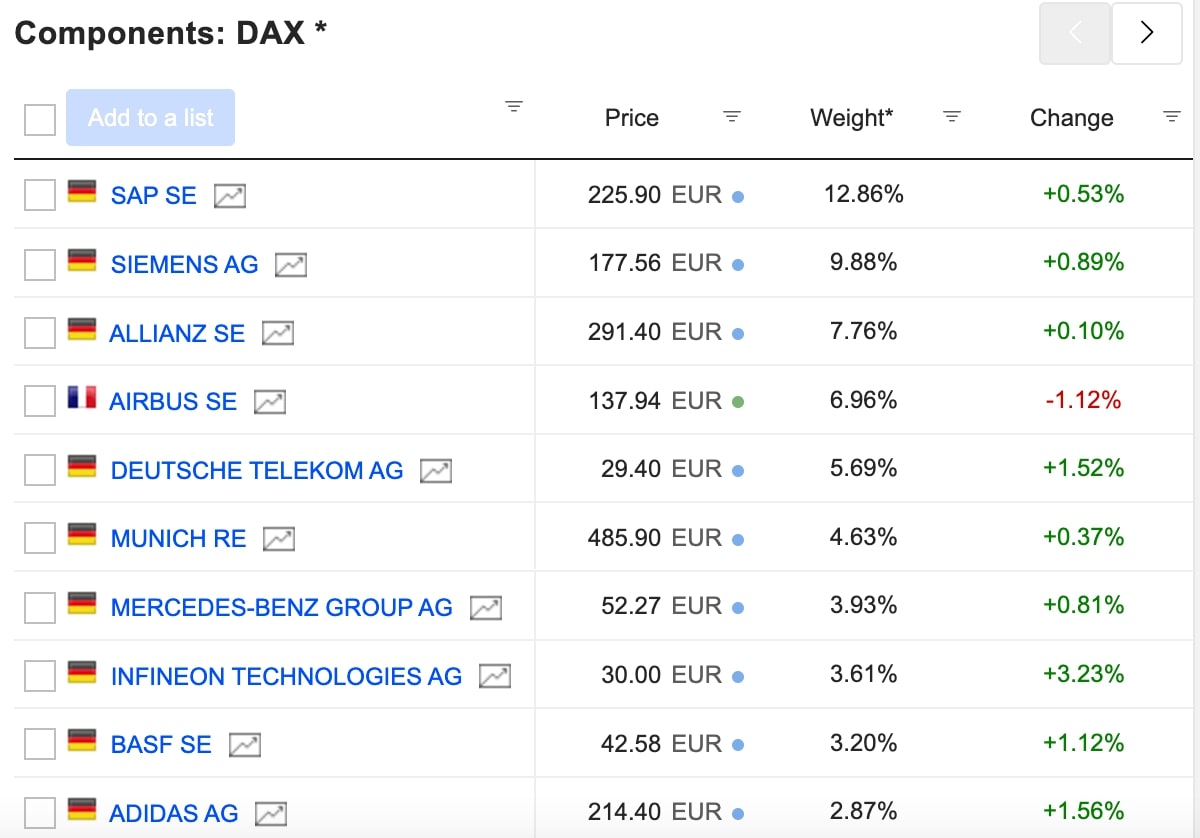1200x838 pixels.
Task: Open the chart icon next to INFINEON TECHNOLOGIES AG
Action: pos(495,676)
